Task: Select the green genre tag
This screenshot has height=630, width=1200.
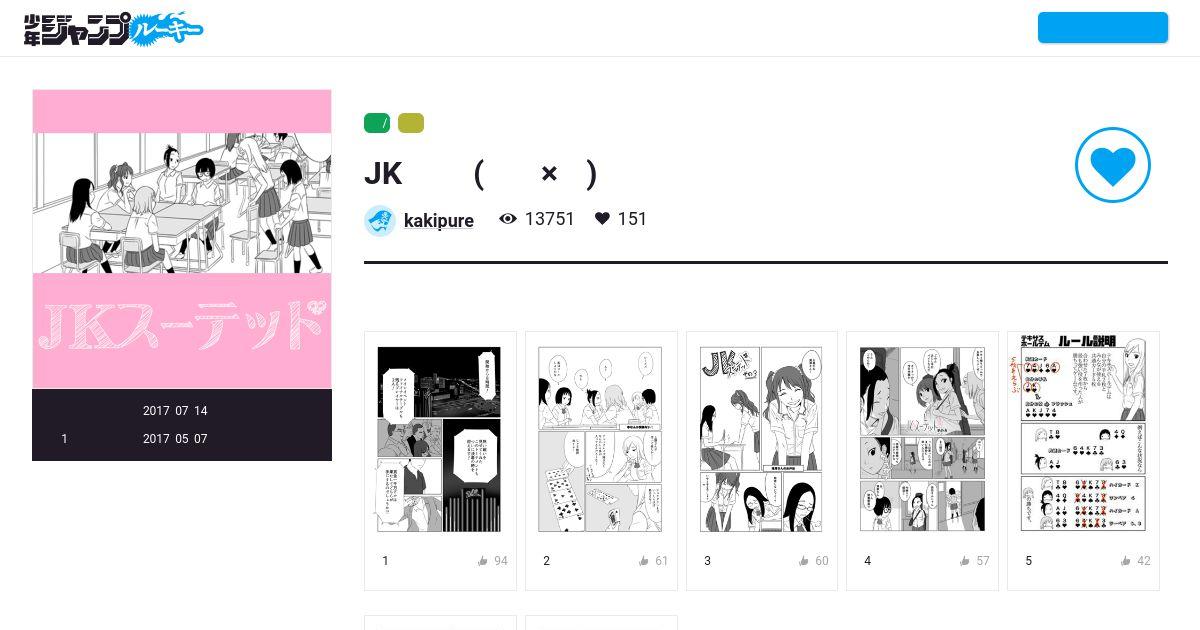Action: coord(377,123)
